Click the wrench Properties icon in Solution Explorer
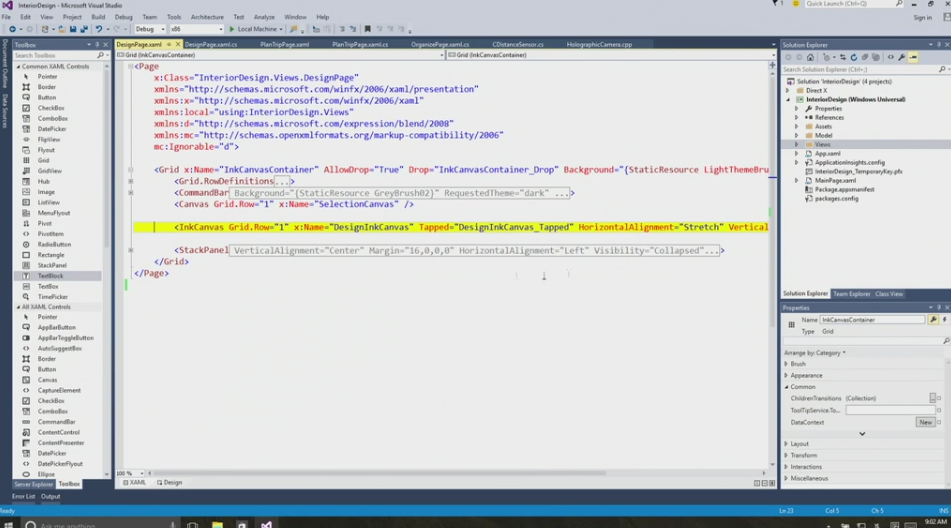The height and width of the screenshot is (528, 951). (x=902, y=57)
